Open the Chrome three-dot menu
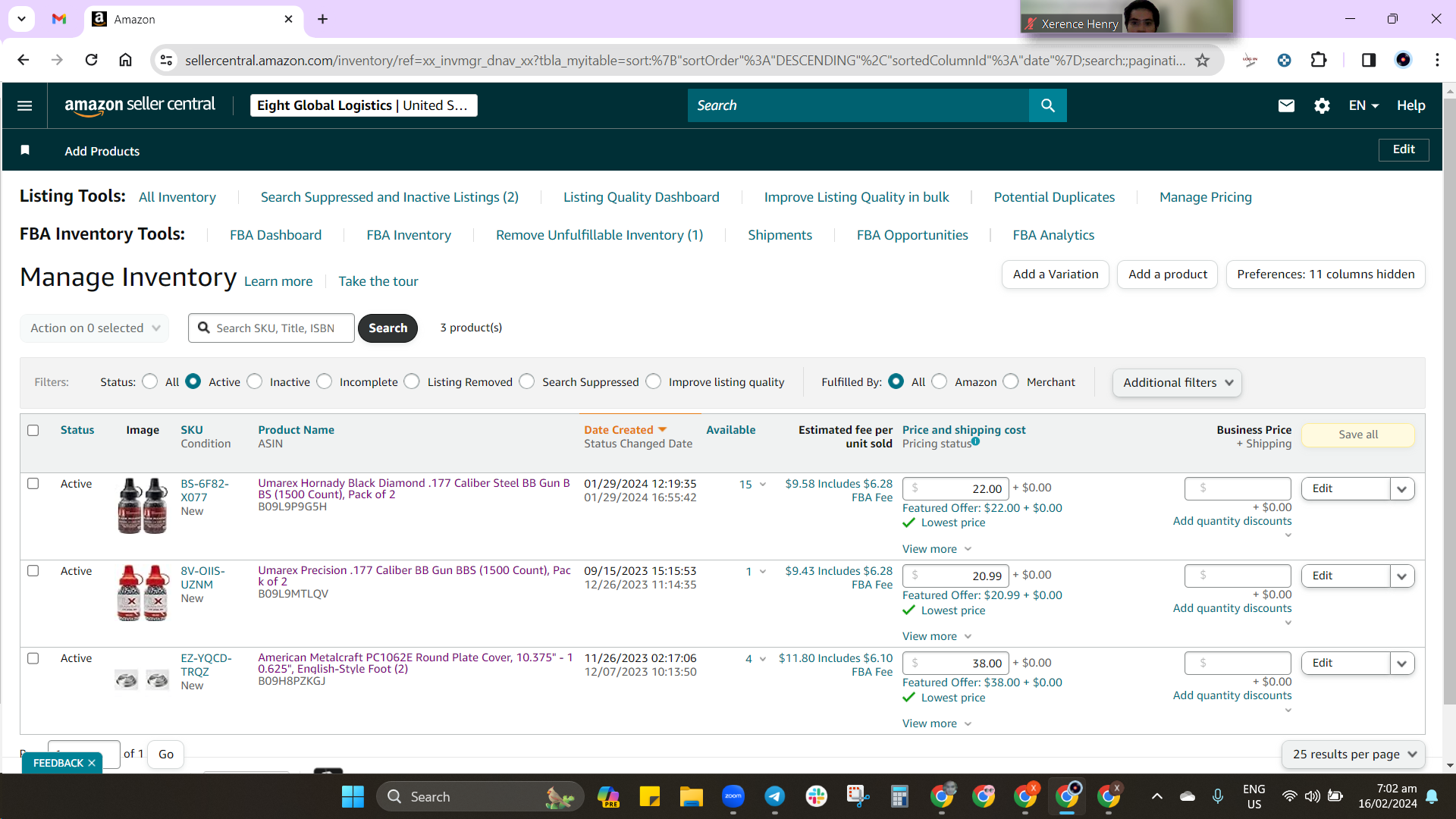Image resolution: width=1456 pixels, height=819 pixels. pos(1437,60)
